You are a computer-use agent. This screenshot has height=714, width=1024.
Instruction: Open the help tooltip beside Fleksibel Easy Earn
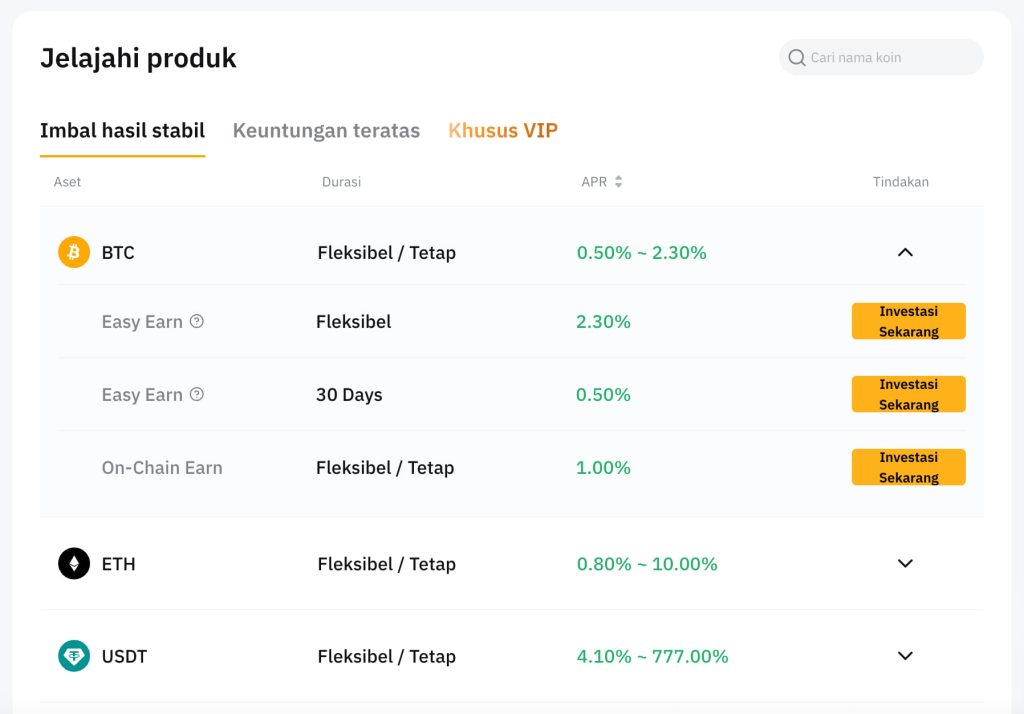197,321
